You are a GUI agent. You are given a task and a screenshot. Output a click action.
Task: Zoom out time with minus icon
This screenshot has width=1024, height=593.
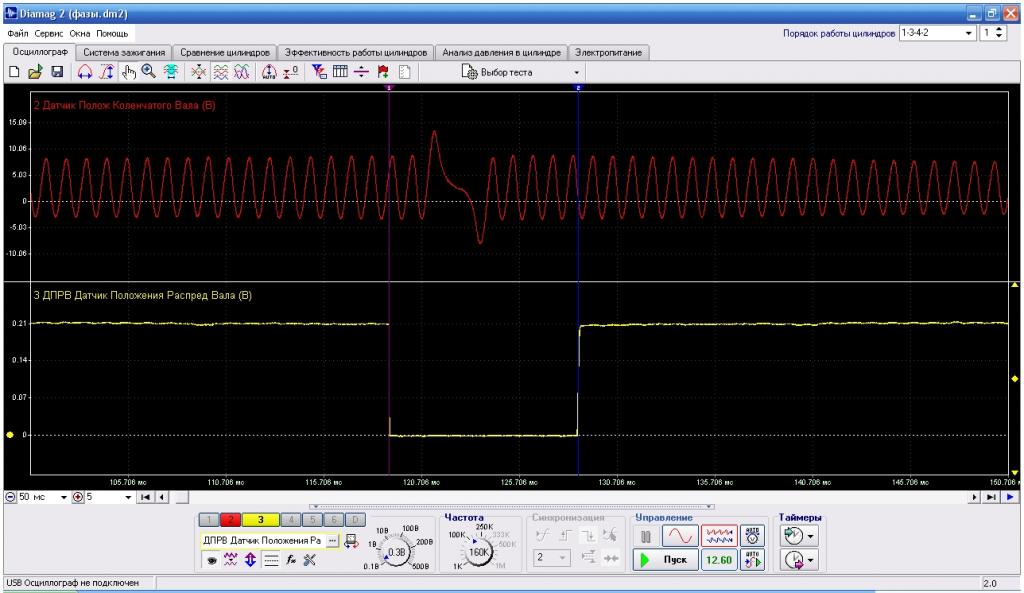pyautogui.click(x=10, y=497)
